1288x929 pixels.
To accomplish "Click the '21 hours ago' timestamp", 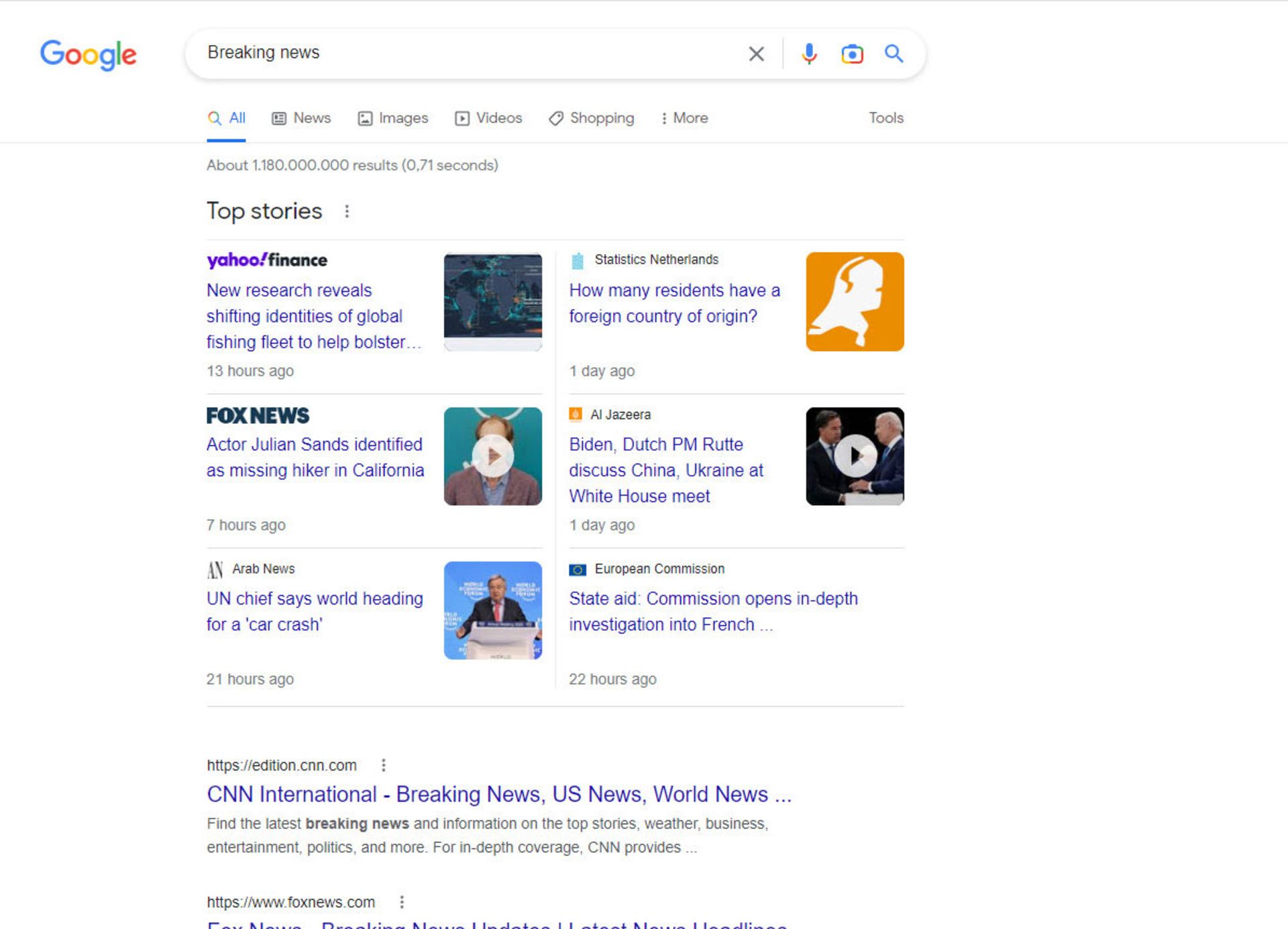I will click(x=250, y=679).
